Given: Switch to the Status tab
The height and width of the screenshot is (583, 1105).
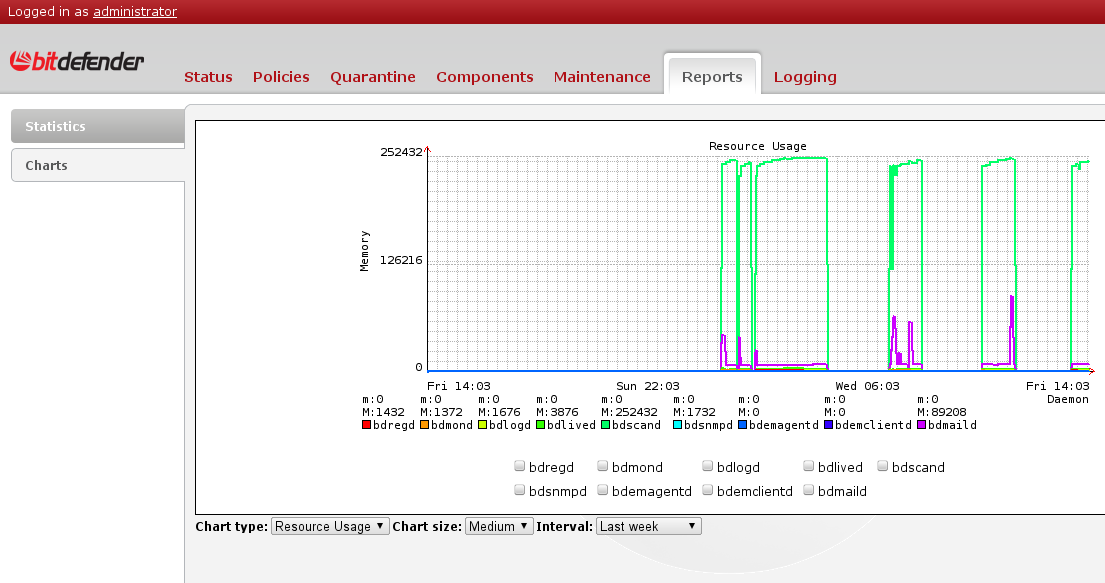Looking at the screenshot, I should 208,77.
